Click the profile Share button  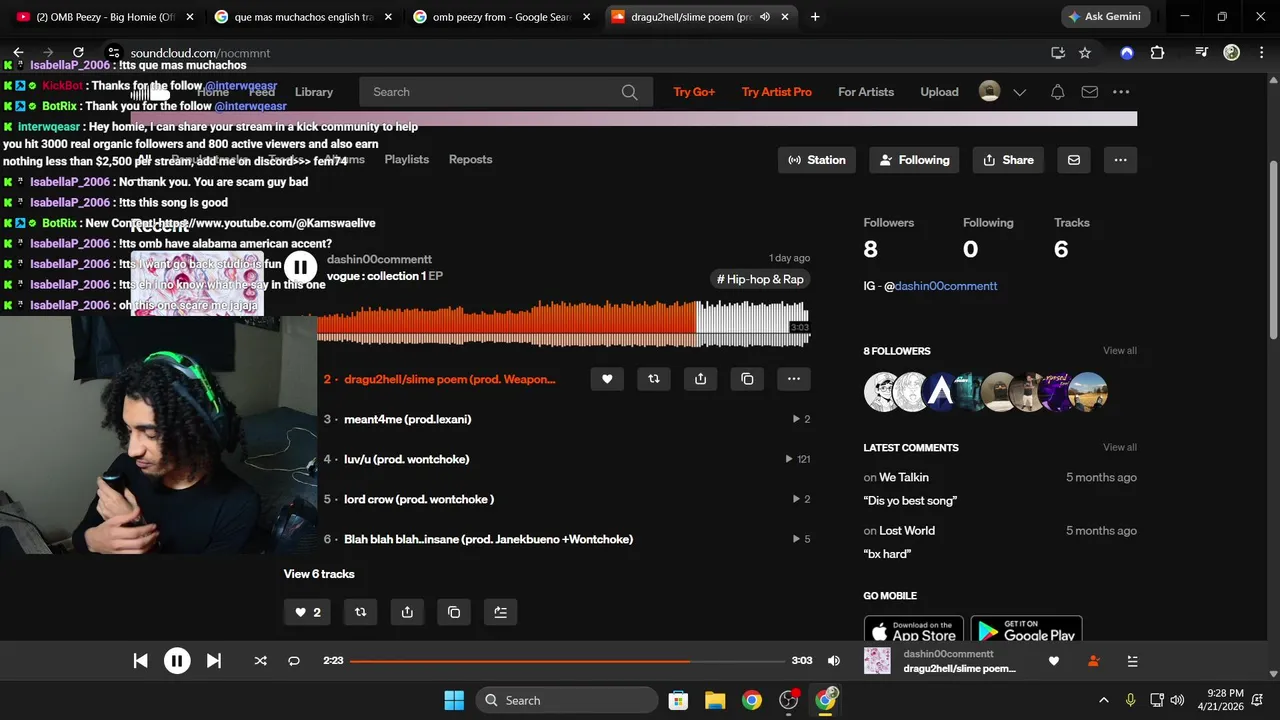point(1008,160)
